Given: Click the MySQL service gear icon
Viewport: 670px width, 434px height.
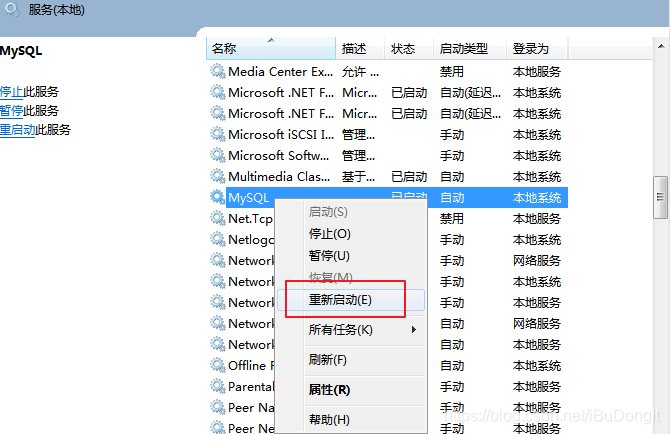Looking at the screenshot, I should 217,197.
